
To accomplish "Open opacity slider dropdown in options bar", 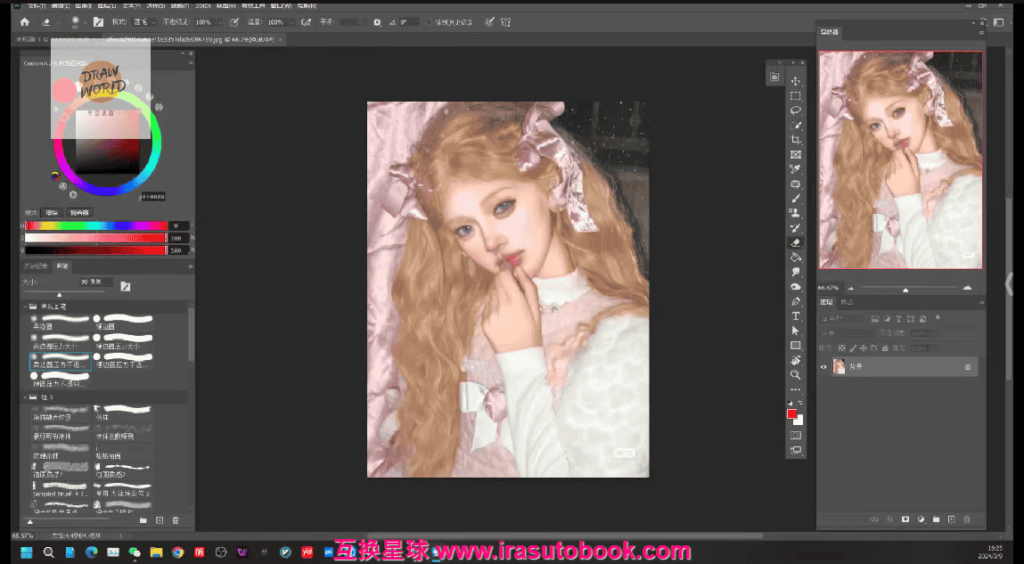I will (220, 22).
